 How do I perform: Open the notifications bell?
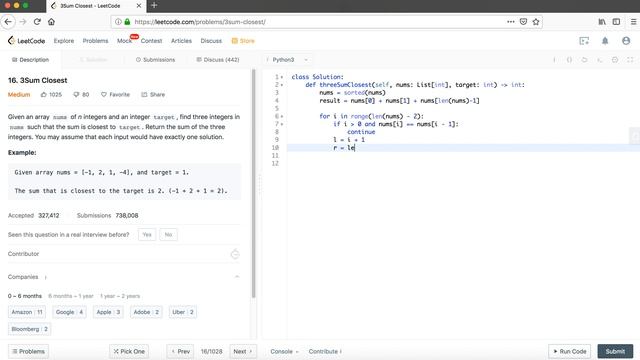[605, 40]
